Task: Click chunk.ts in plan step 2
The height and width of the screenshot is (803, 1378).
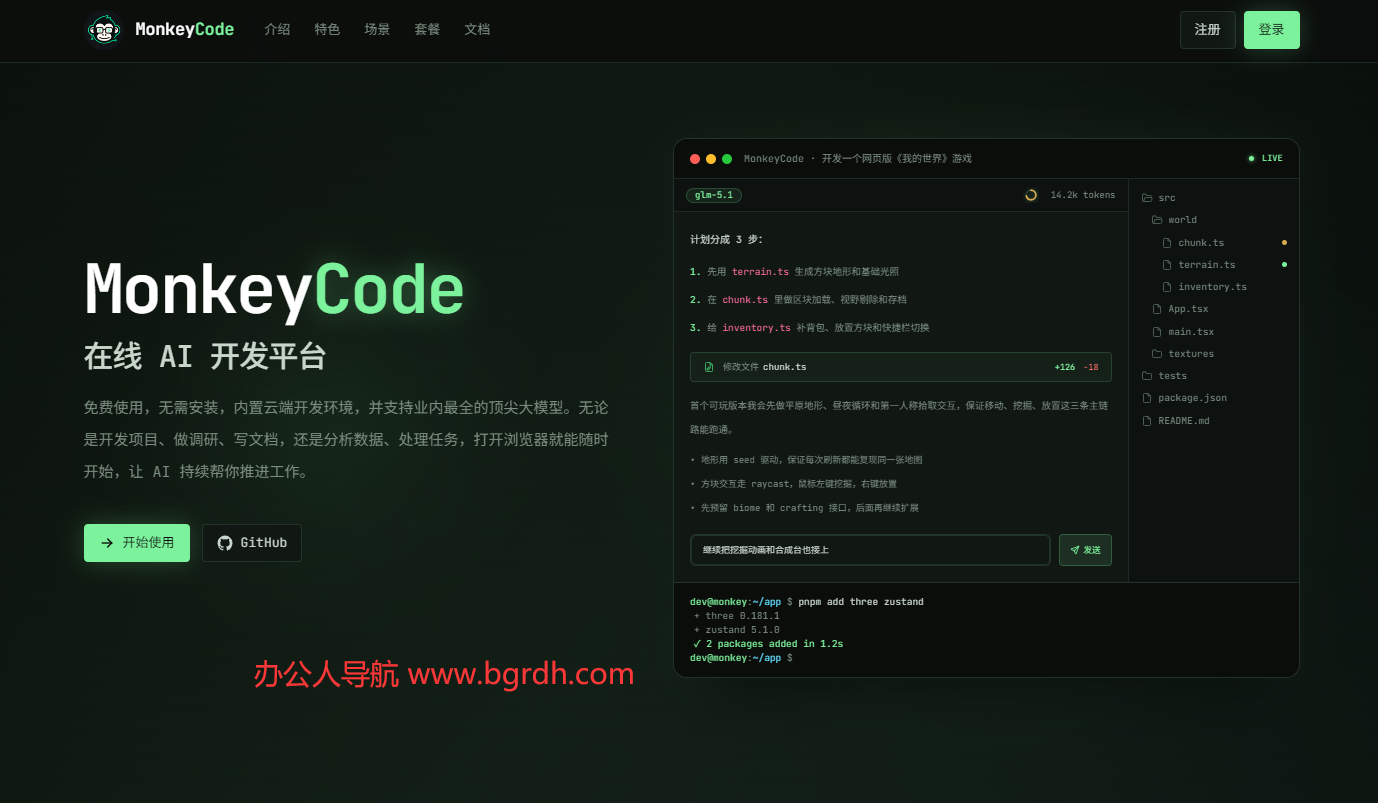Action: click(745, 300)
